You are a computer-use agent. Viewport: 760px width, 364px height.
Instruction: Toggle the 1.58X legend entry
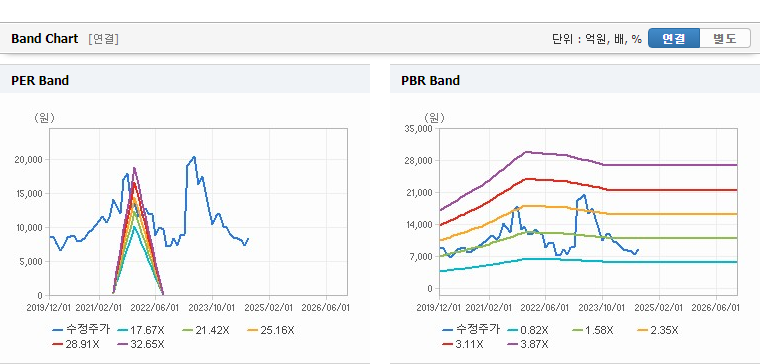[593, 330]
